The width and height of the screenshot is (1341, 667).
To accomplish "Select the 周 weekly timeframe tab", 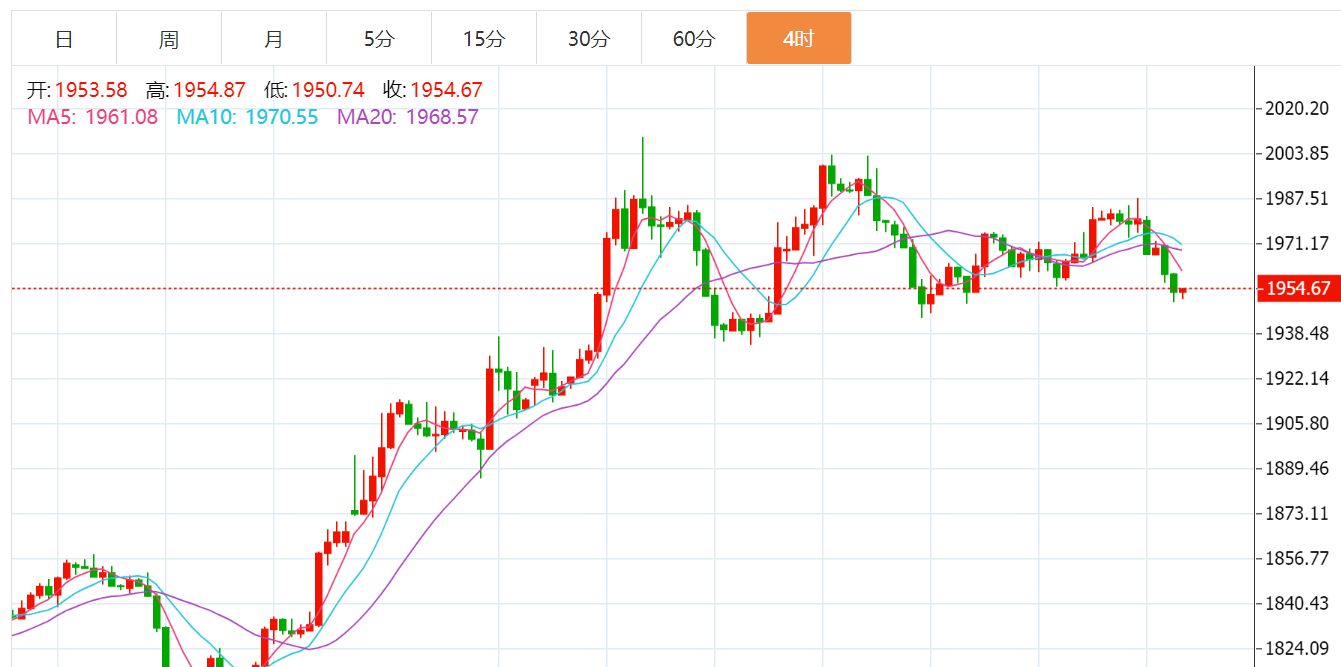I will point(169,39).
